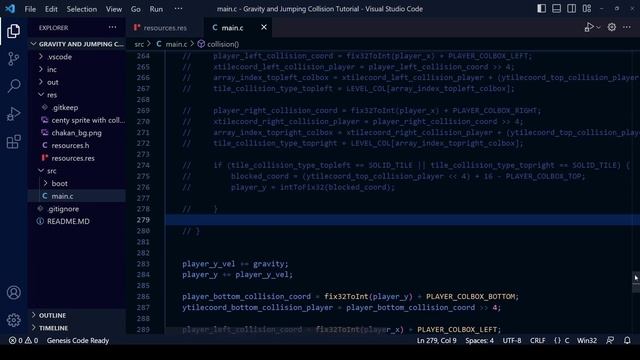Toggle secondary side bar layout icon
This screenshot has width=640, height=360.
click(571, 9)
